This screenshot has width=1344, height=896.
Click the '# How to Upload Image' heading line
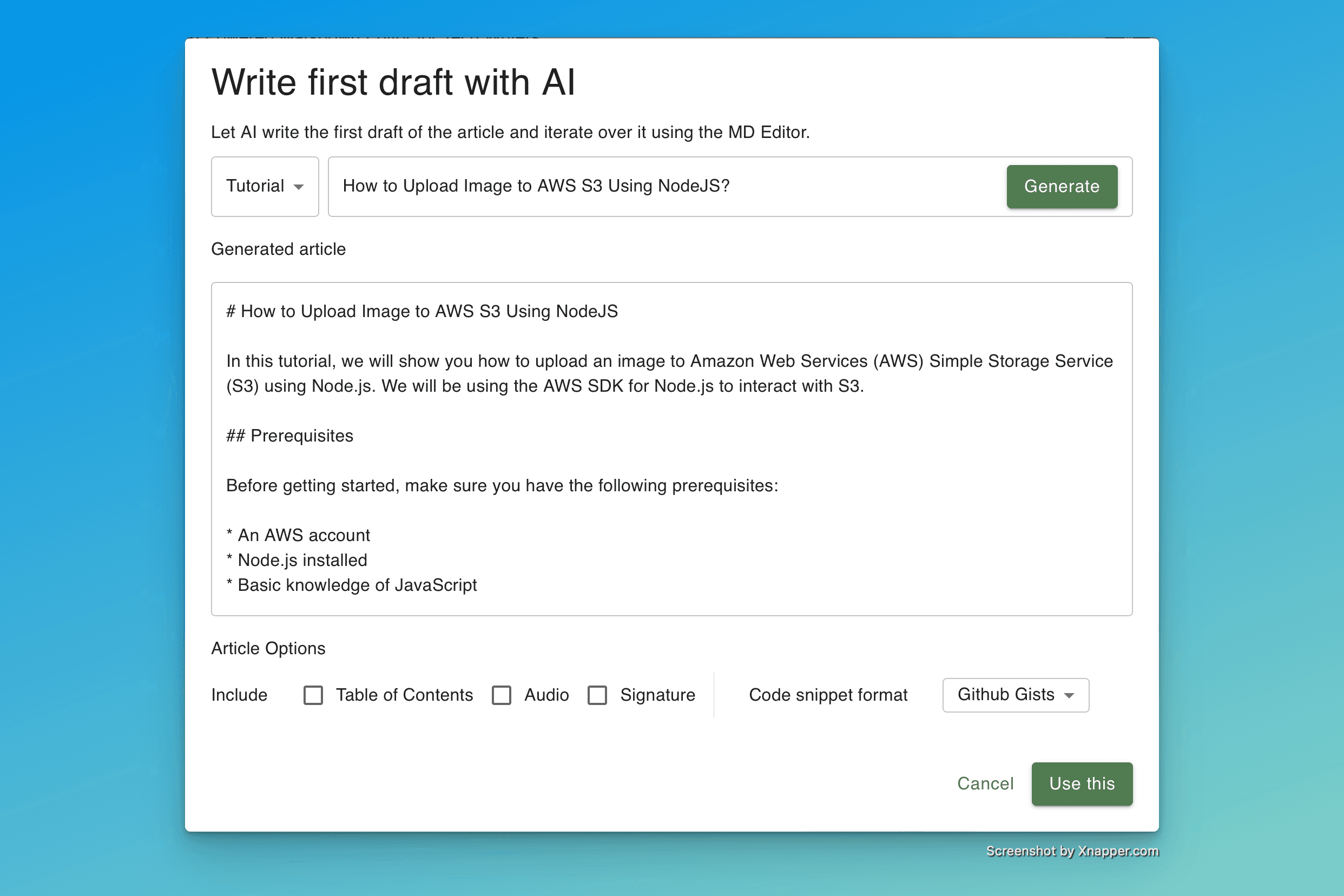tap(421, 312)
